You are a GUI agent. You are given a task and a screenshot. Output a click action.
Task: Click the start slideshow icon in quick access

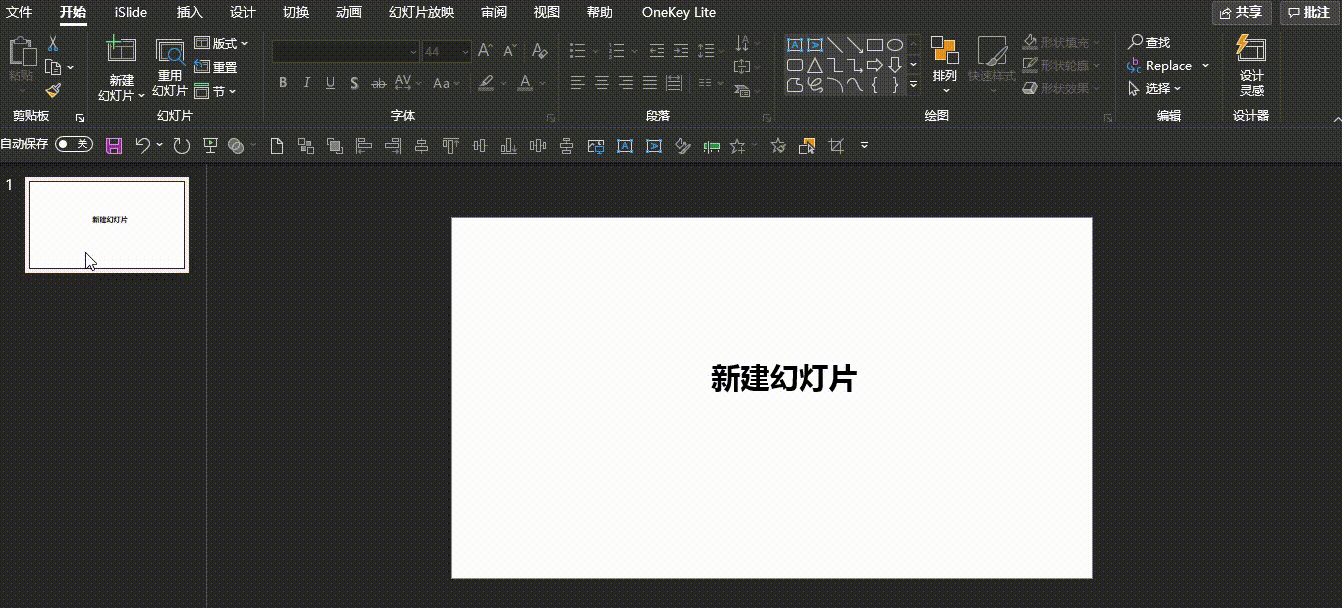(210, 146)
